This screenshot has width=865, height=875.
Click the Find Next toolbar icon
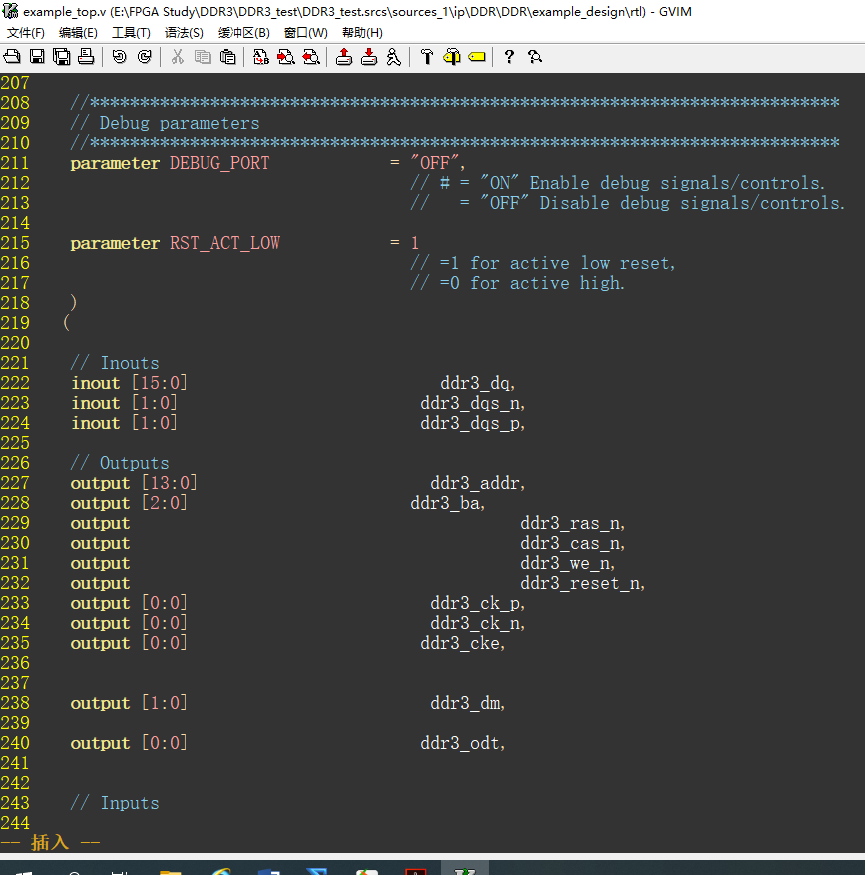tap(286, 56)
